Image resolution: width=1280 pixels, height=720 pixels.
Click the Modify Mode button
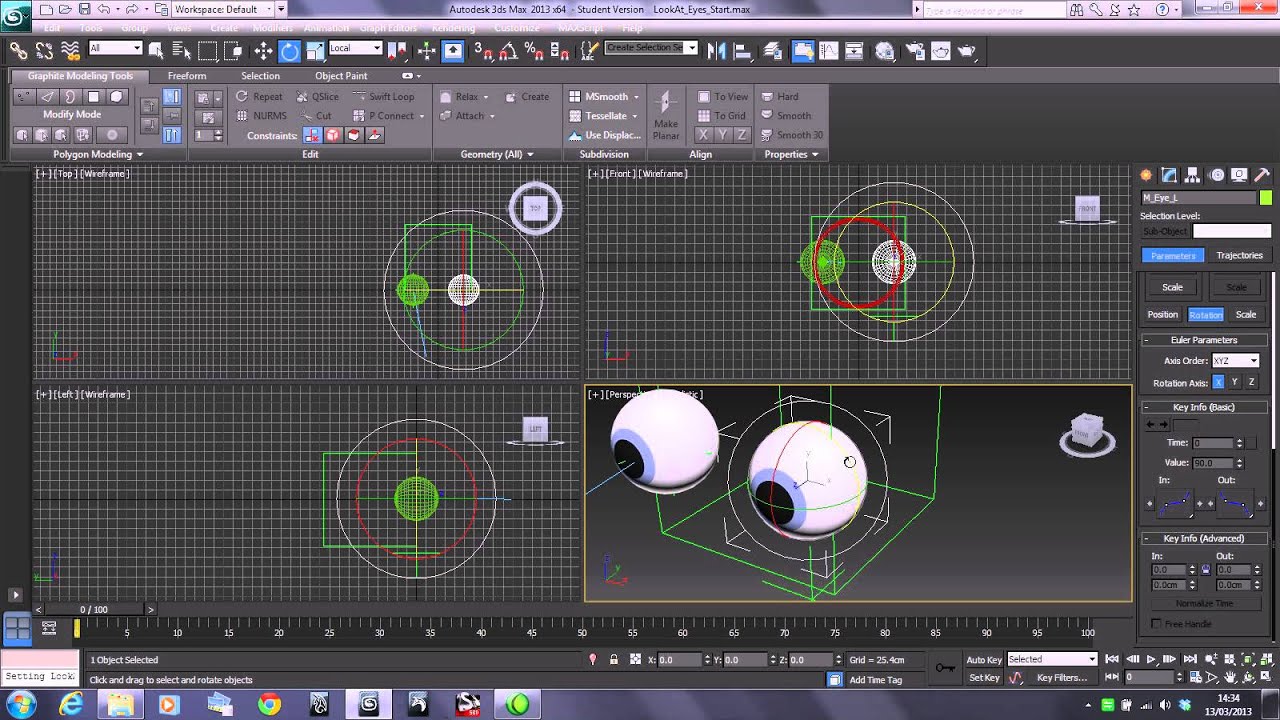click(72, 114)
